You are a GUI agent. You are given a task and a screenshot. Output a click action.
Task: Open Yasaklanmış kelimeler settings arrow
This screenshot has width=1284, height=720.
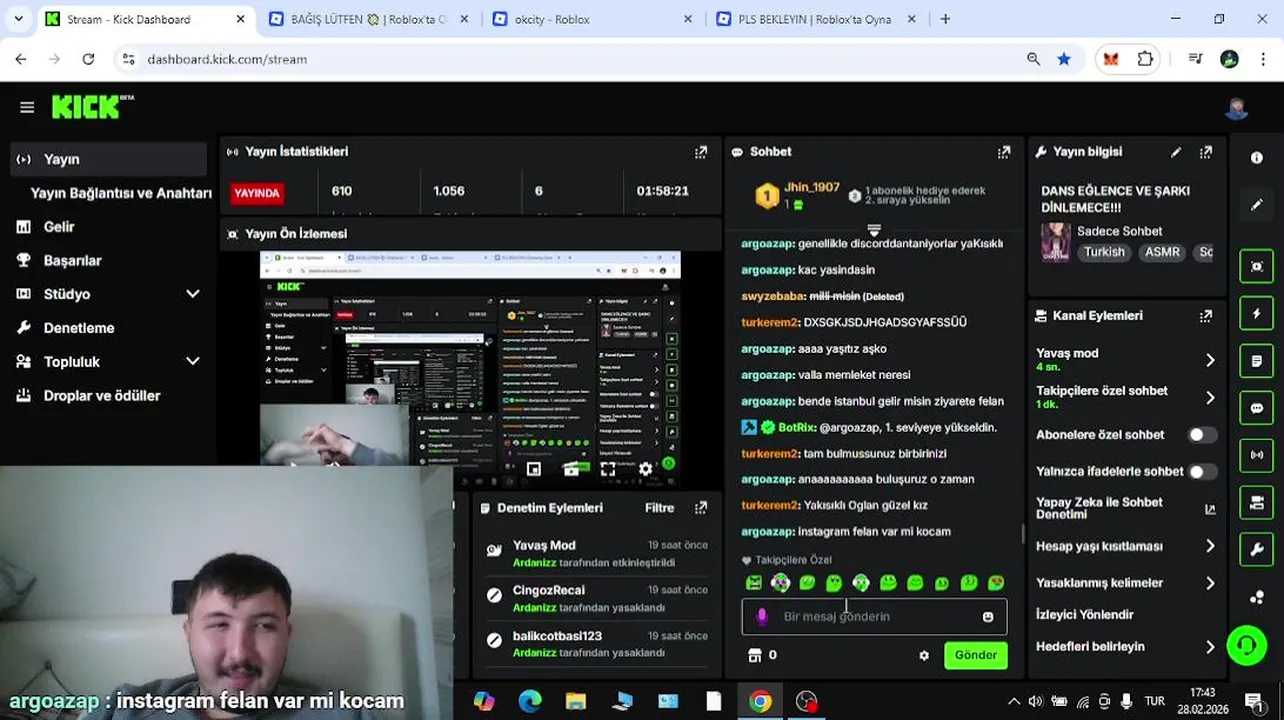coord(1210,583)
